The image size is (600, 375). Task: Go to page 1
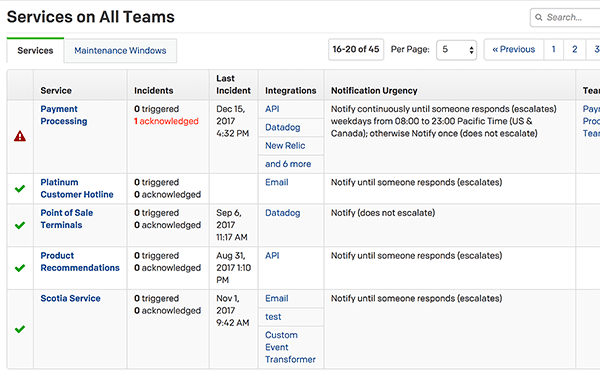pos(553,49)
